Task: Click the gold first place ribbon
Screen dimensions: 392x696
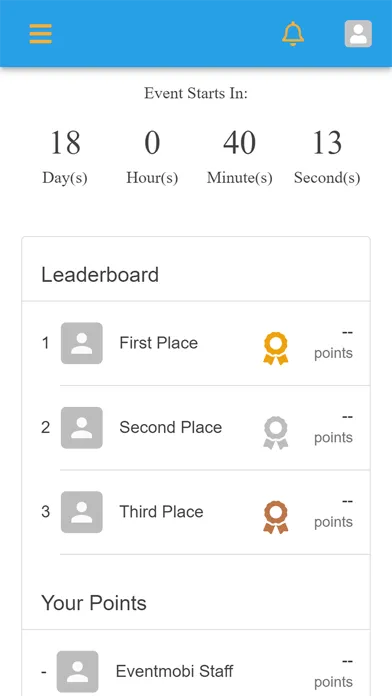Action: (x=276, y=348)
